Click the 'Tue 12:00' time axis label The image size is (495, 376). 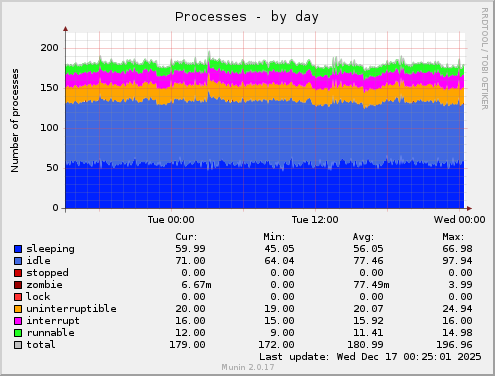(x=315, y=220)
